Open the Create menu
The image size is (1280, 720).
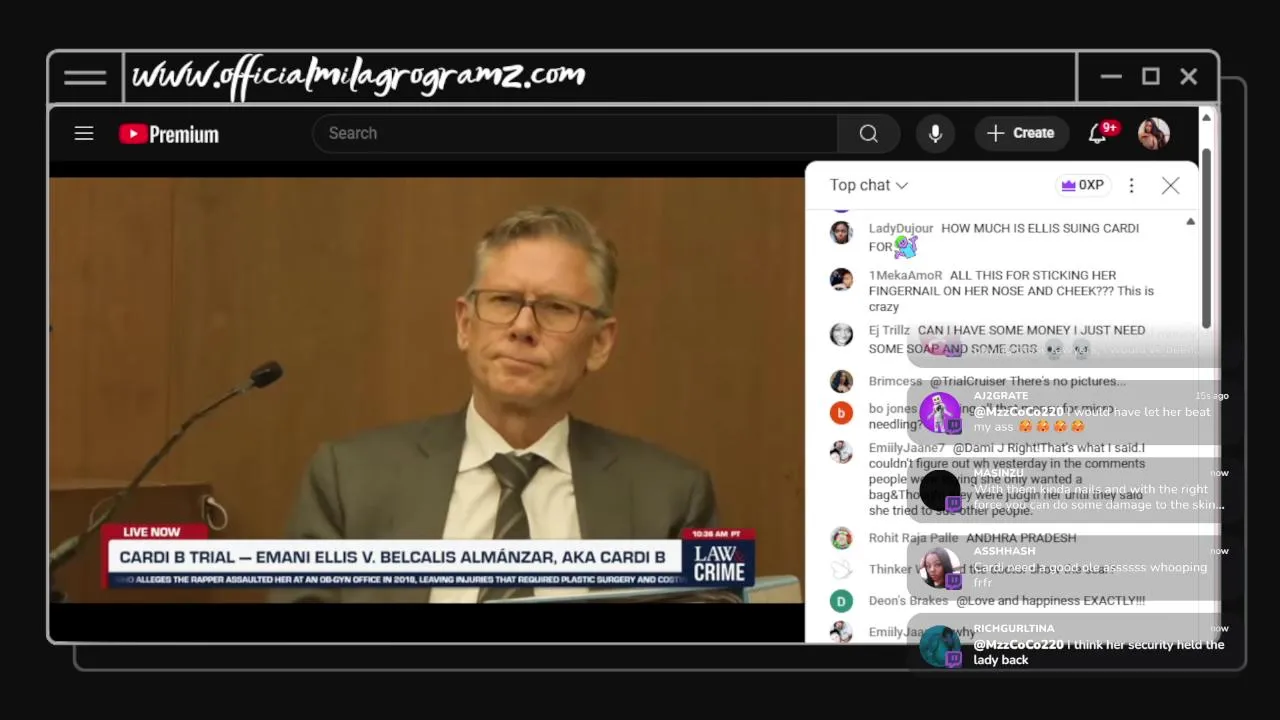point(1020,133)
